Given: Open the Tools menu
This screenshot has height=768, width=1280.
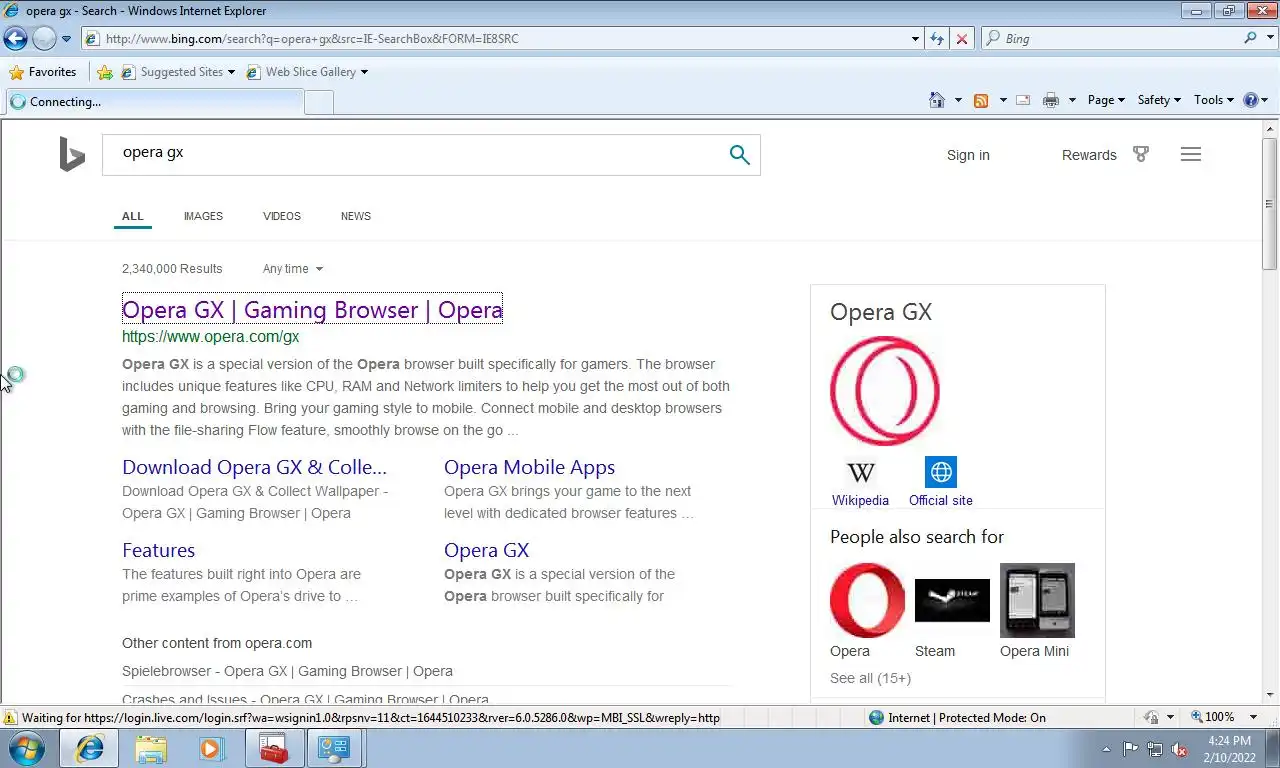Looking at the screenshot, I should [x=1214, y=100].
